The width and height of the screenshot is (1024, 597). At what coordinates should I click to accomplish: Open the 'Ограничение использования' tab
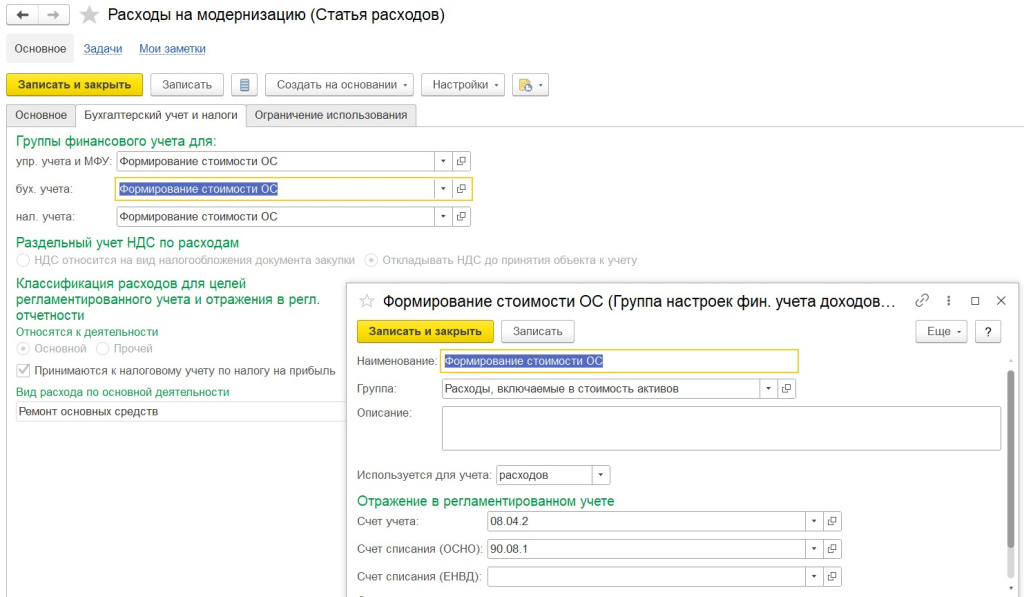pos(331,115)
